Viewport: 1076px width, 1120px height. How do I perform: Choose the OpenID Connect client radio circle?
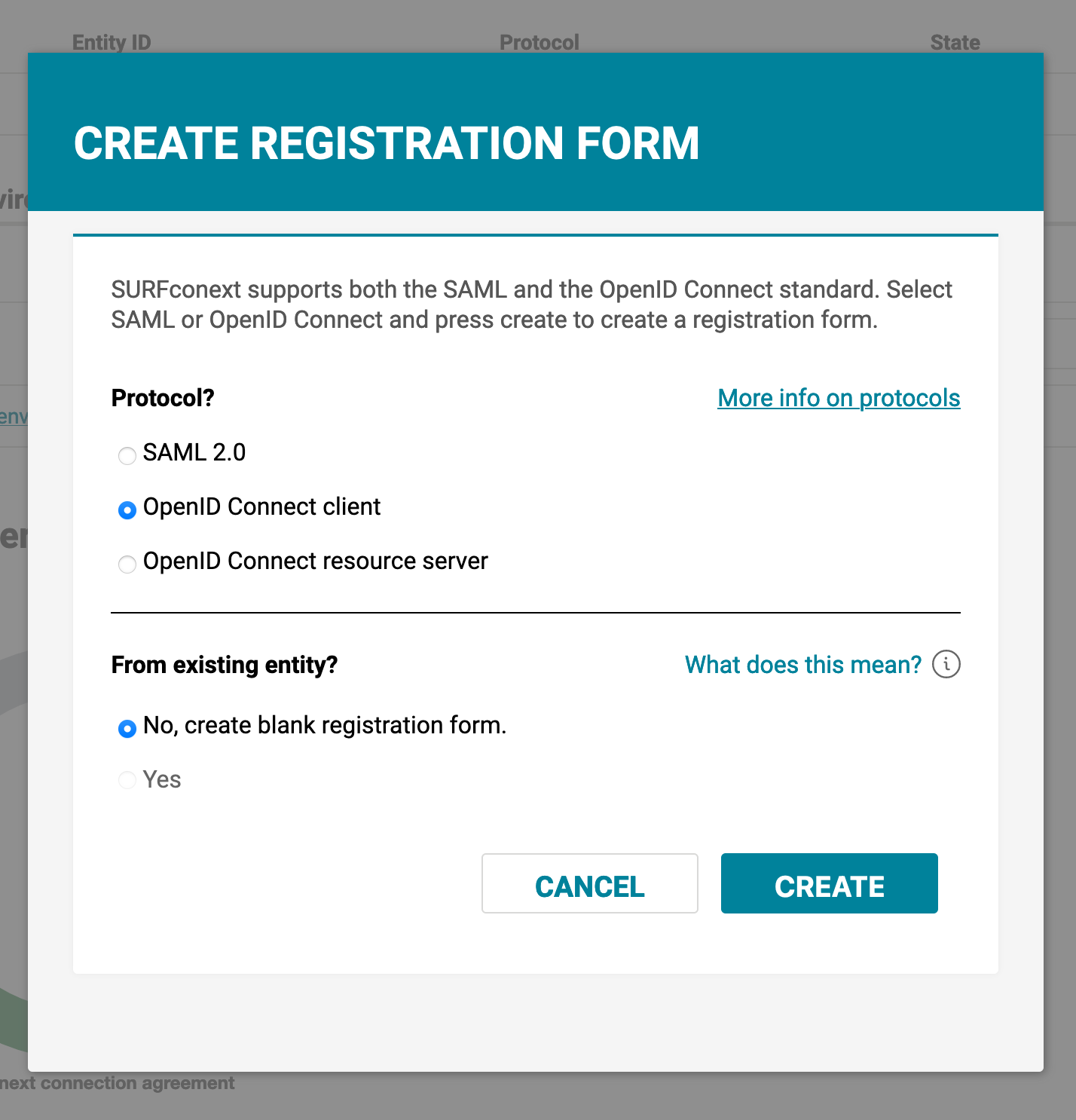[x=127, y=510]
